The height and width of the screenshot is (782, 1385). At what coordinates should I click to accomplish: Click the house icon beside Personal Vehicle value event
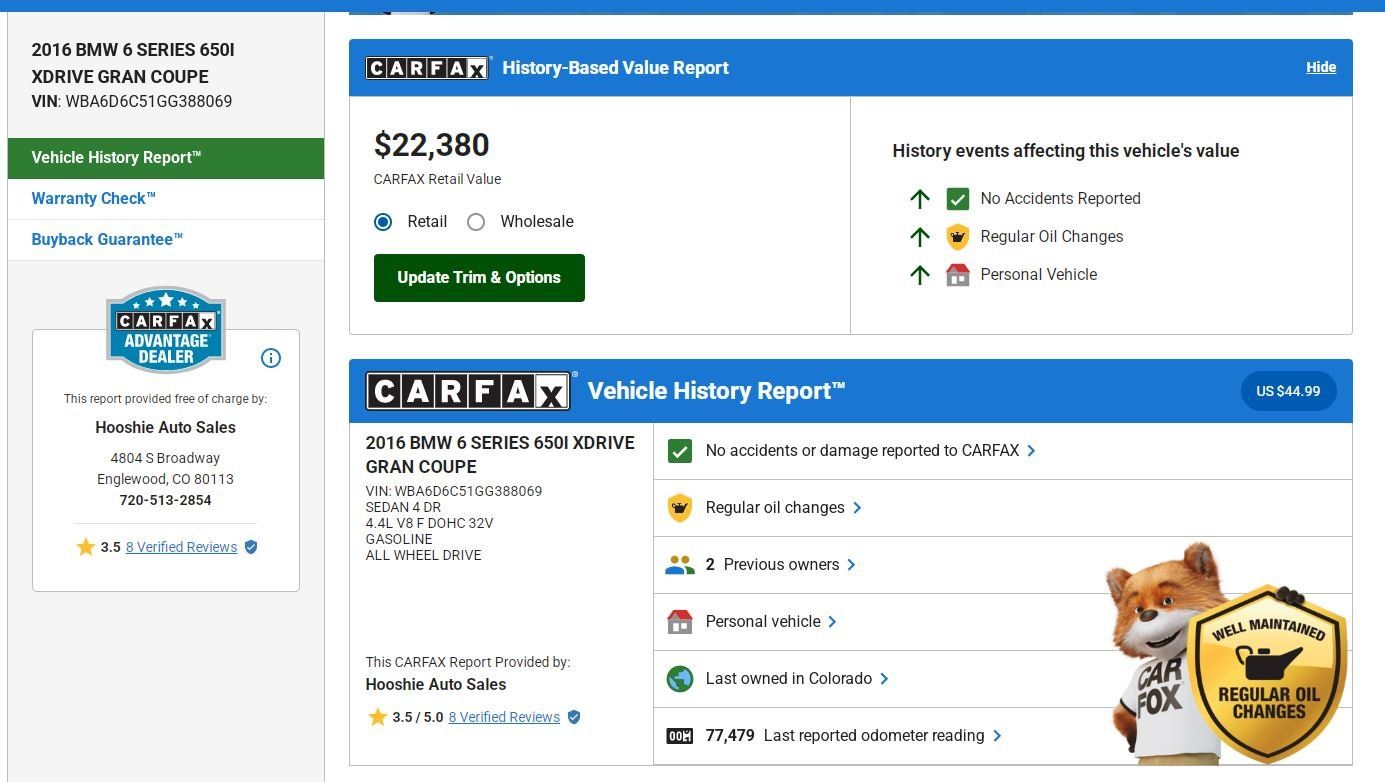tap(958, 275)
